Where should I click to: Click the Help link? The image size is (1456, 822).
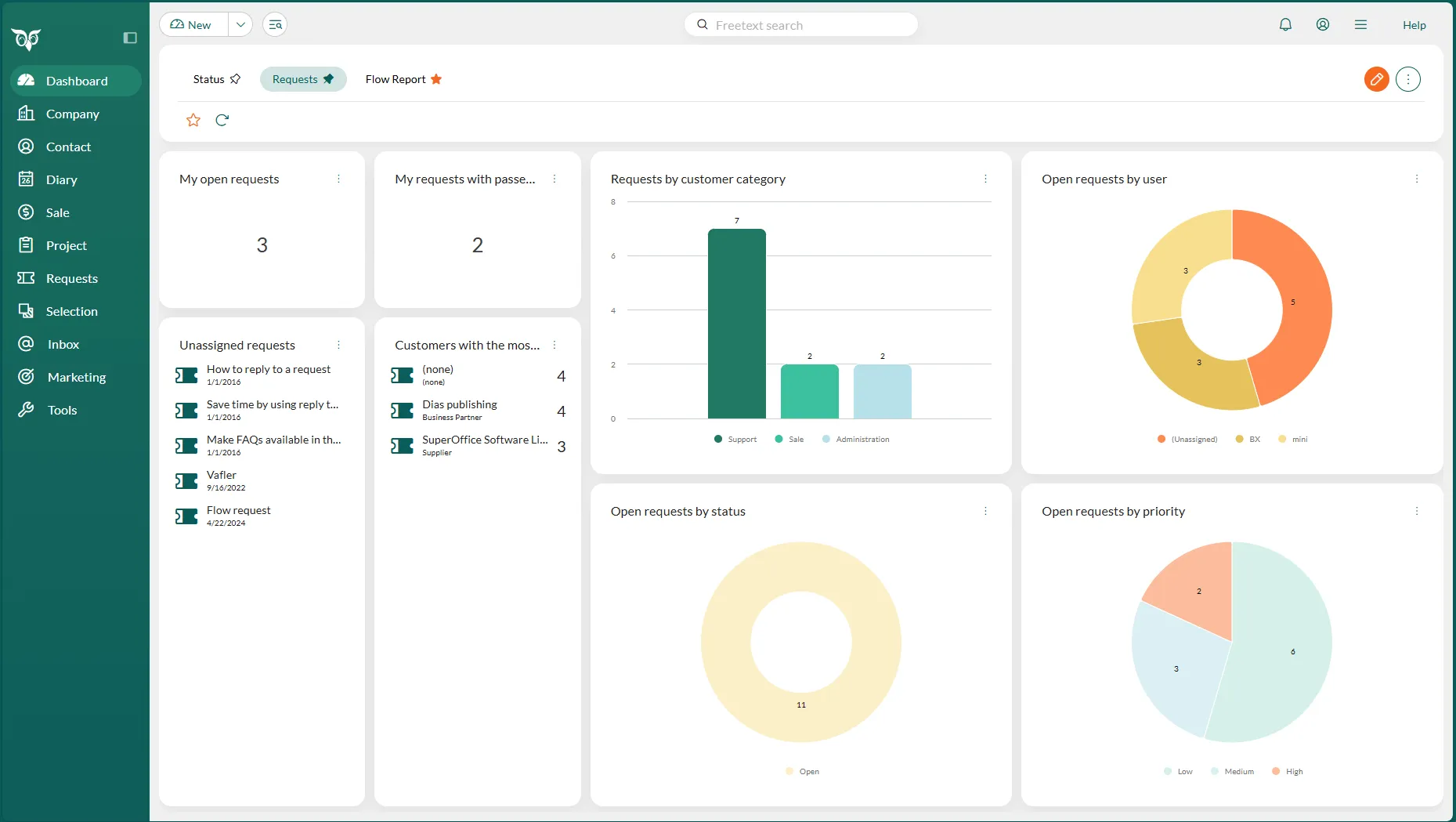1414,25
